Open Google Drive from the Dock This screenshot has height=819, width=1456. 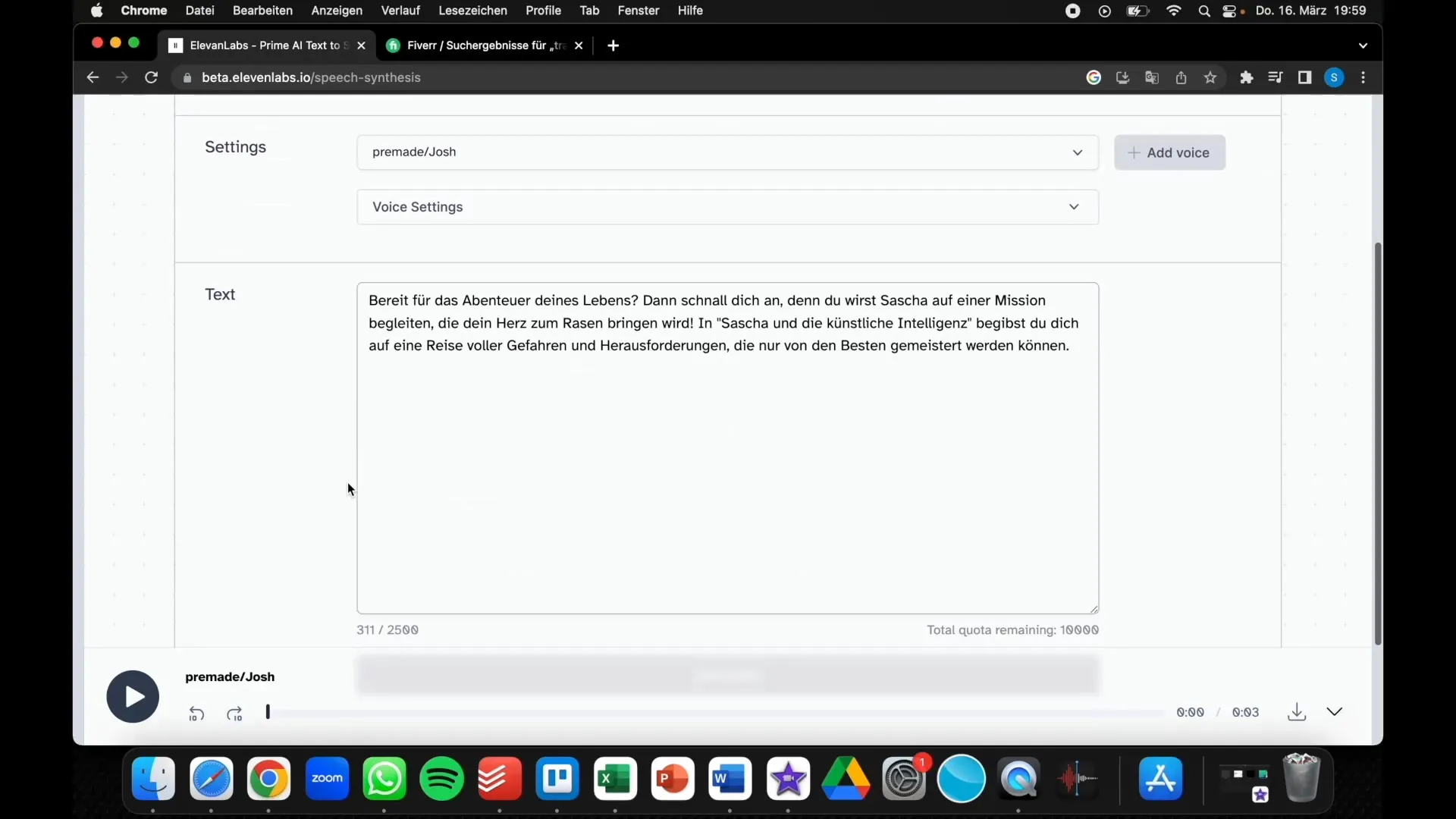click(x=846, y=779)
